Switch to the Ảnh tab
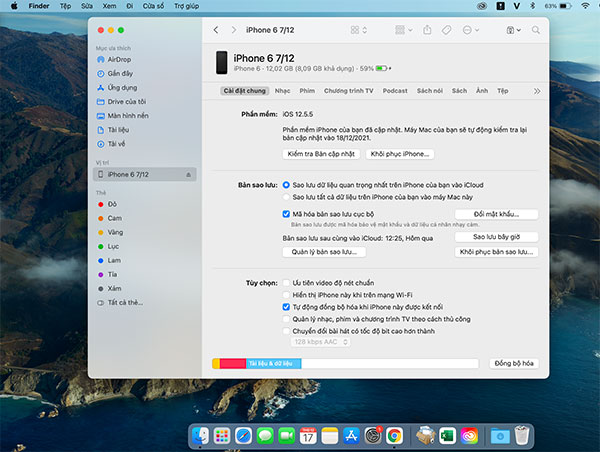Viewport: 600px width, 452px height. [482, 91]
